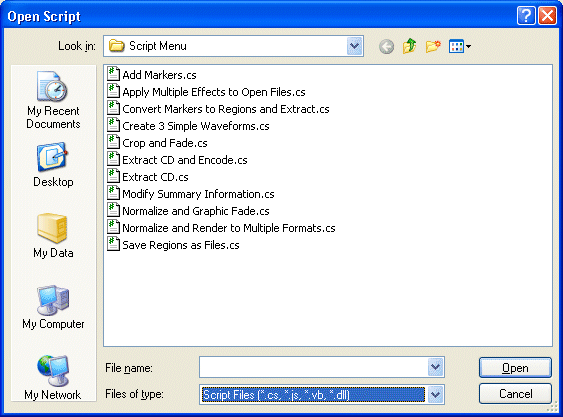Open My Recent Documents location
The height and width of the screenshot is (417, 563).
pyautogui.click(x=53, y=100)
